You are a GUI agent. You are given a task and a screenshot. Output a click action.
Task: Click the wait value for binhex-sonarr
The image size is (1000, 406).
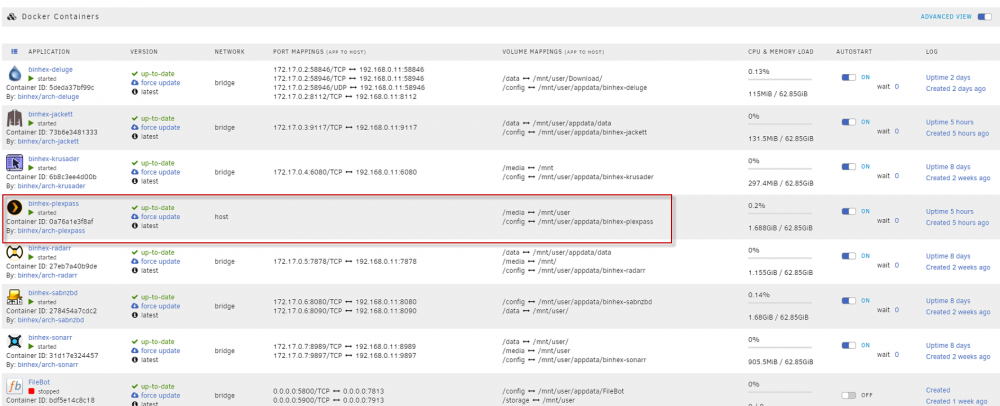coord(897,354)
